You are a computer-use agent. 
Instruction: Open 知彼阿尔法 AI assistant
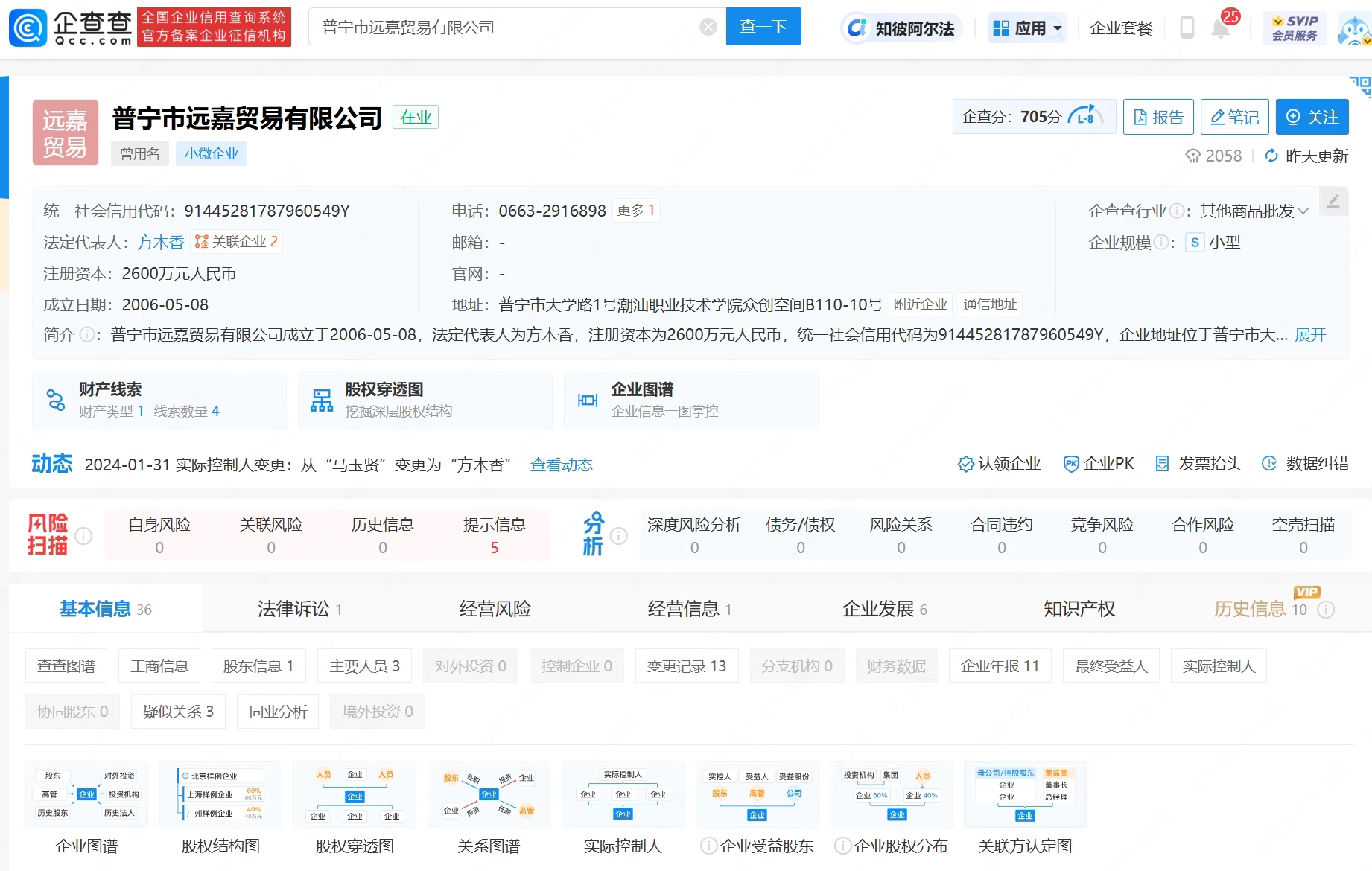pos(901,28)
